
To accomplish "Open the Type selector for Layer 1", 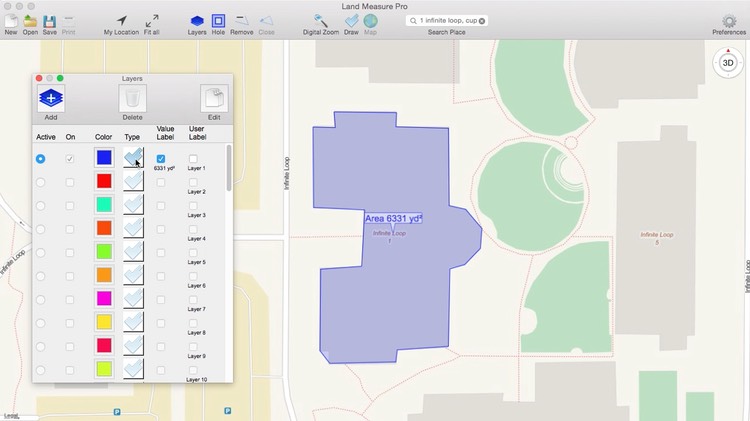I will [x=133, y=158].
